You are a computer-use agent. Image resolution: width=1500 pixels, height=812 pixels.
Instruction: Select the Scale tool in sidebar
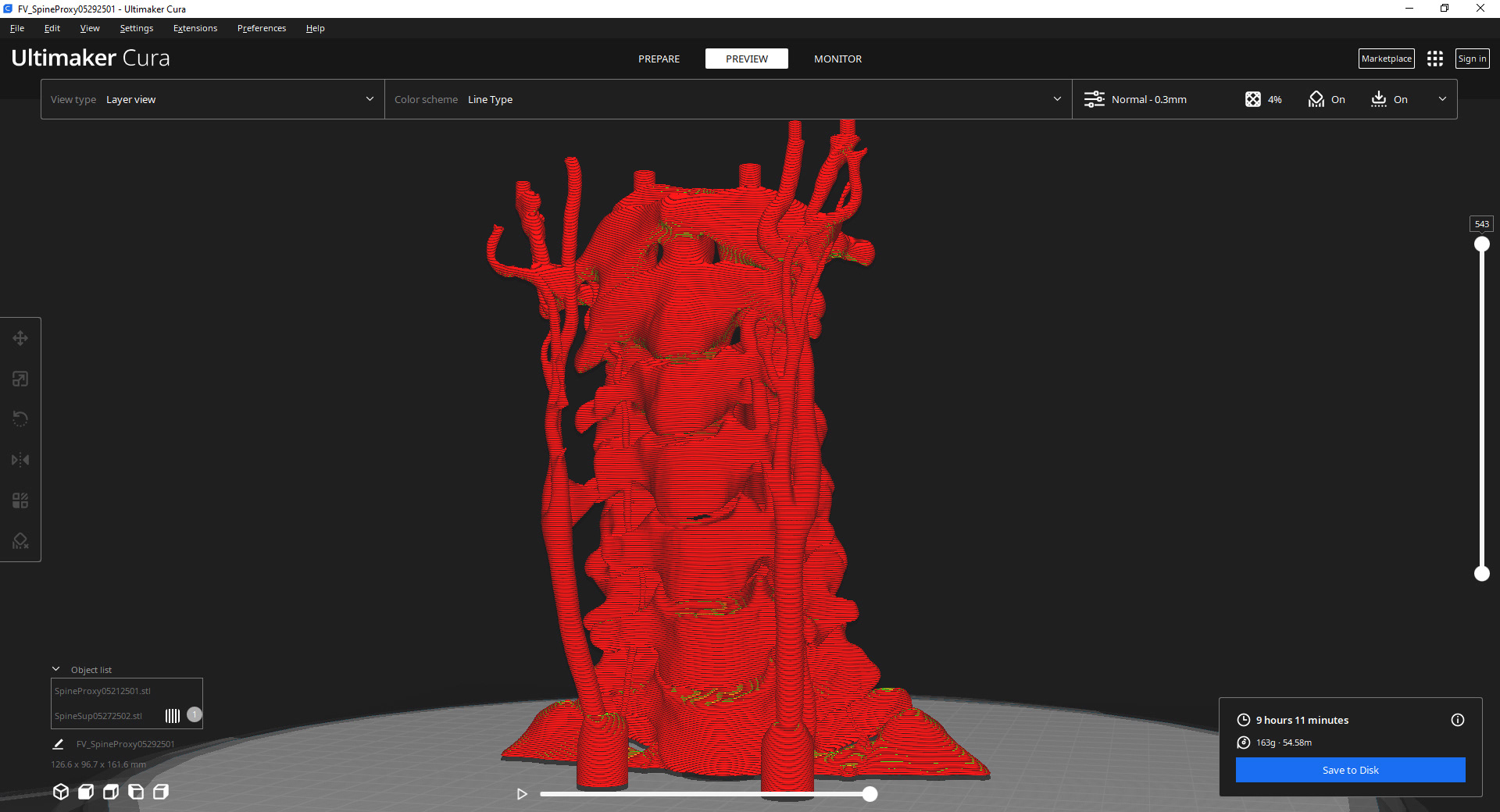pos(20,379)
